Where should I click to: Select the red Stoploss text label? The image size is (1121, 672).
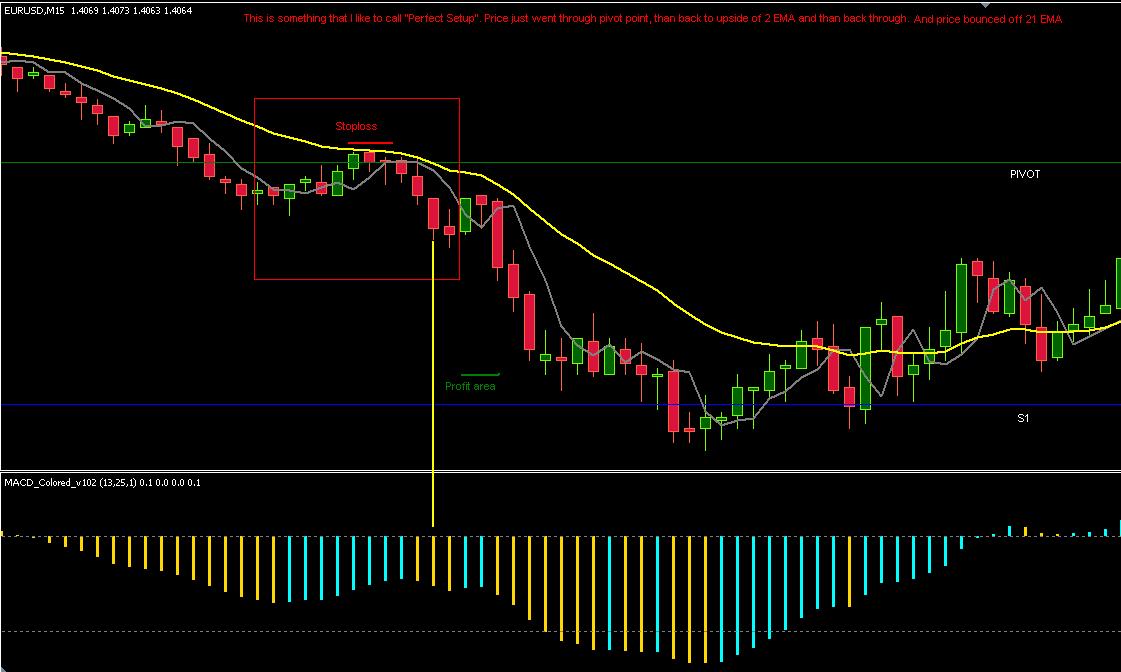pyautogui.click(x=356, y=127)
